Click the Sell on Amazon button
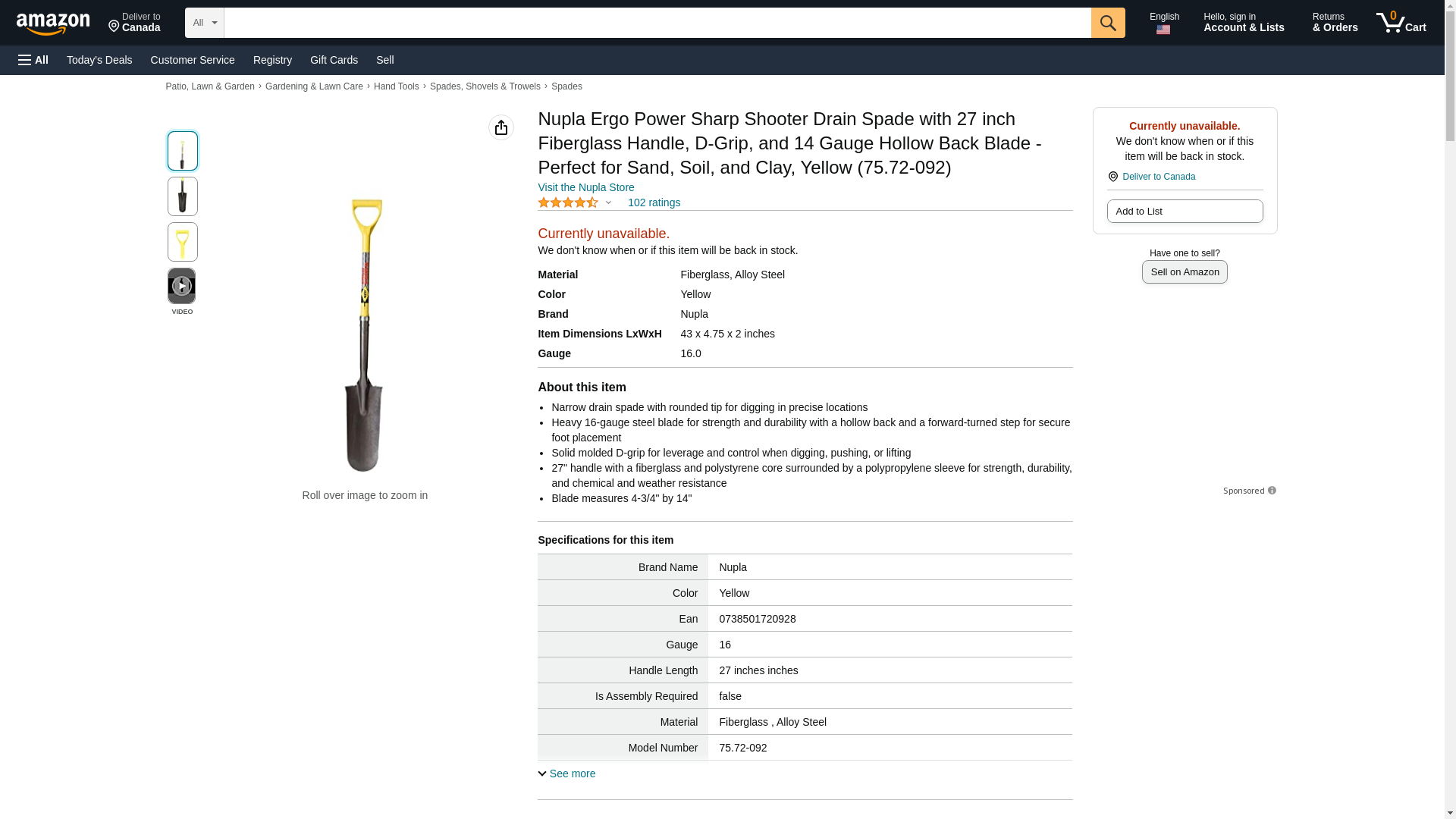 coord(1185,272)
